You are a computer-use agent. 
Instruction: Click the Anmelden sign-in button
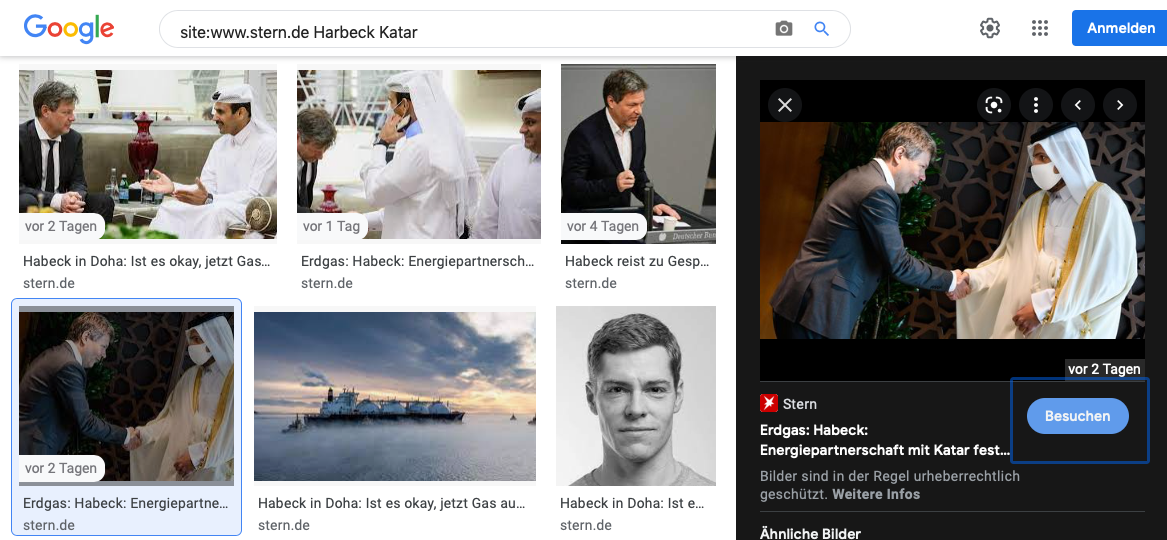[x=1120, y=29]
